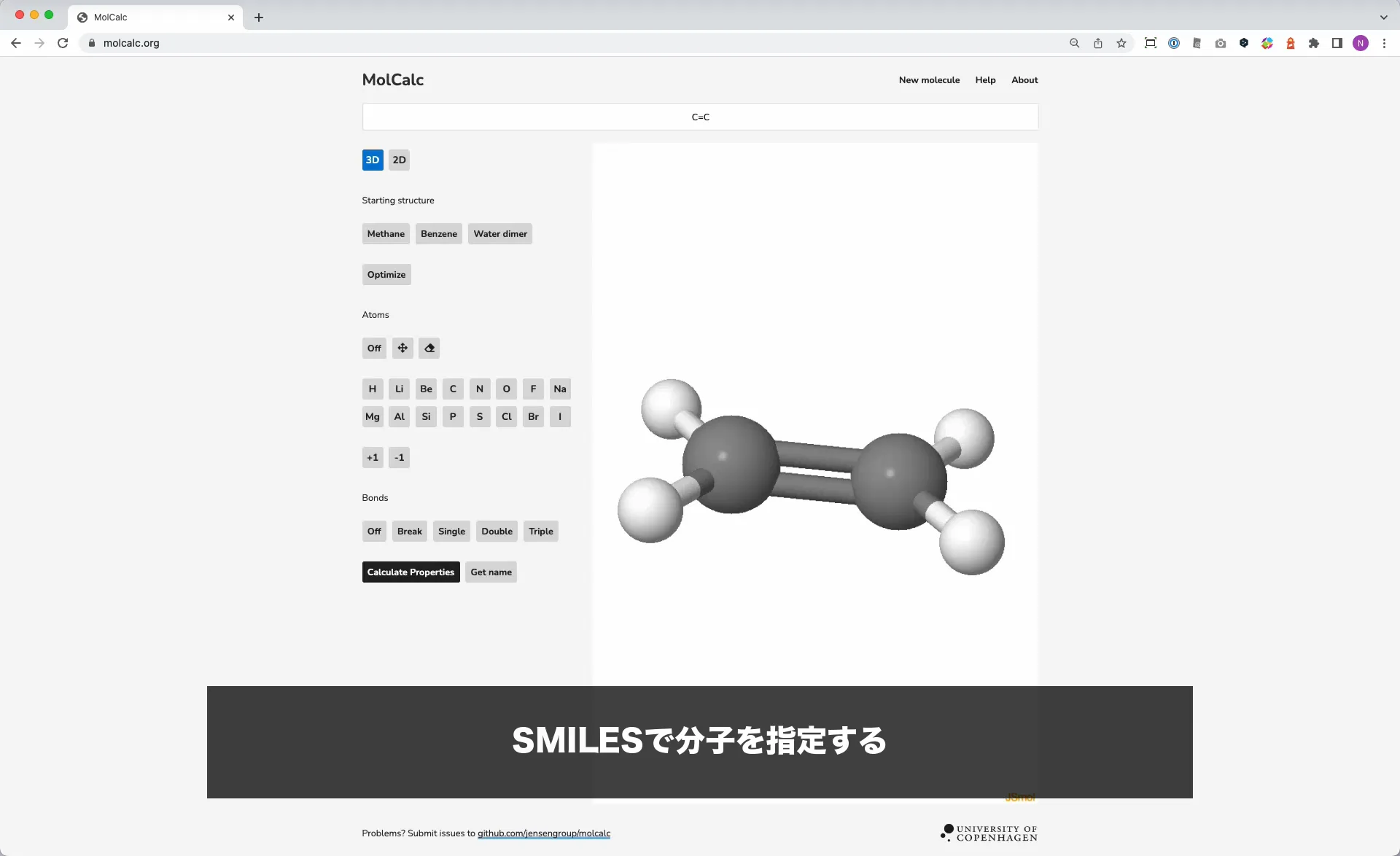1400x856 pixels.
Task: Select Double bond mode
Action: pos(497,531)
